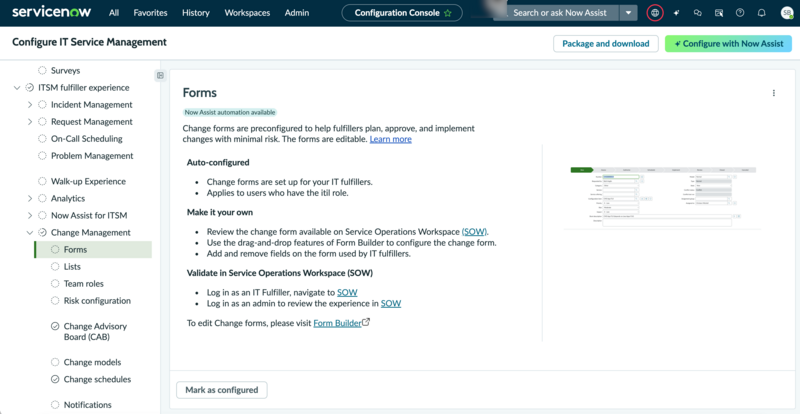The width and height of the screenshot is (800, 414).
Task: Click the Team roles status circle
Action: point(55,283)
